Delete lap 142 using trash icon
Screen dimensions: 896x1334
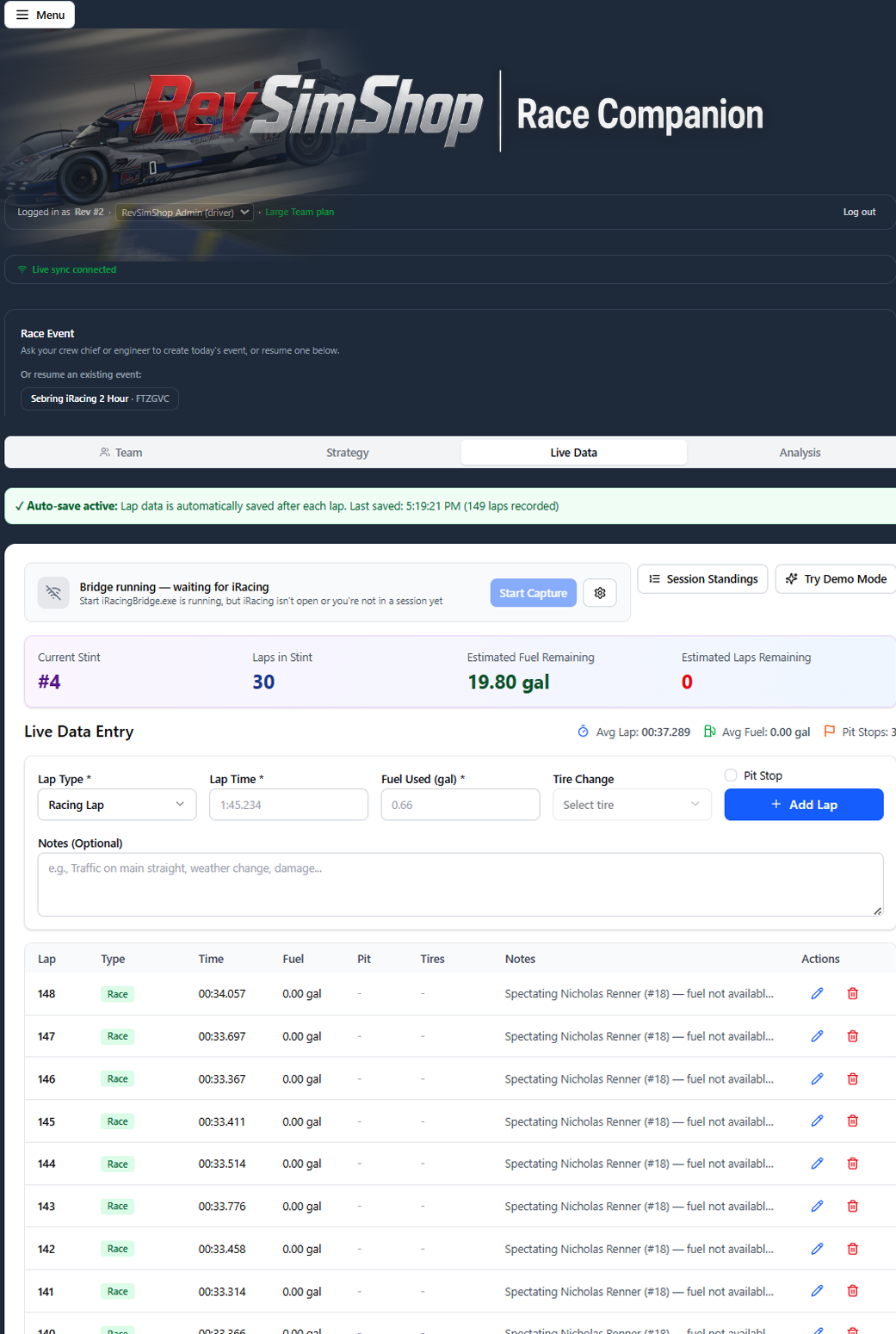(852, 1249)
